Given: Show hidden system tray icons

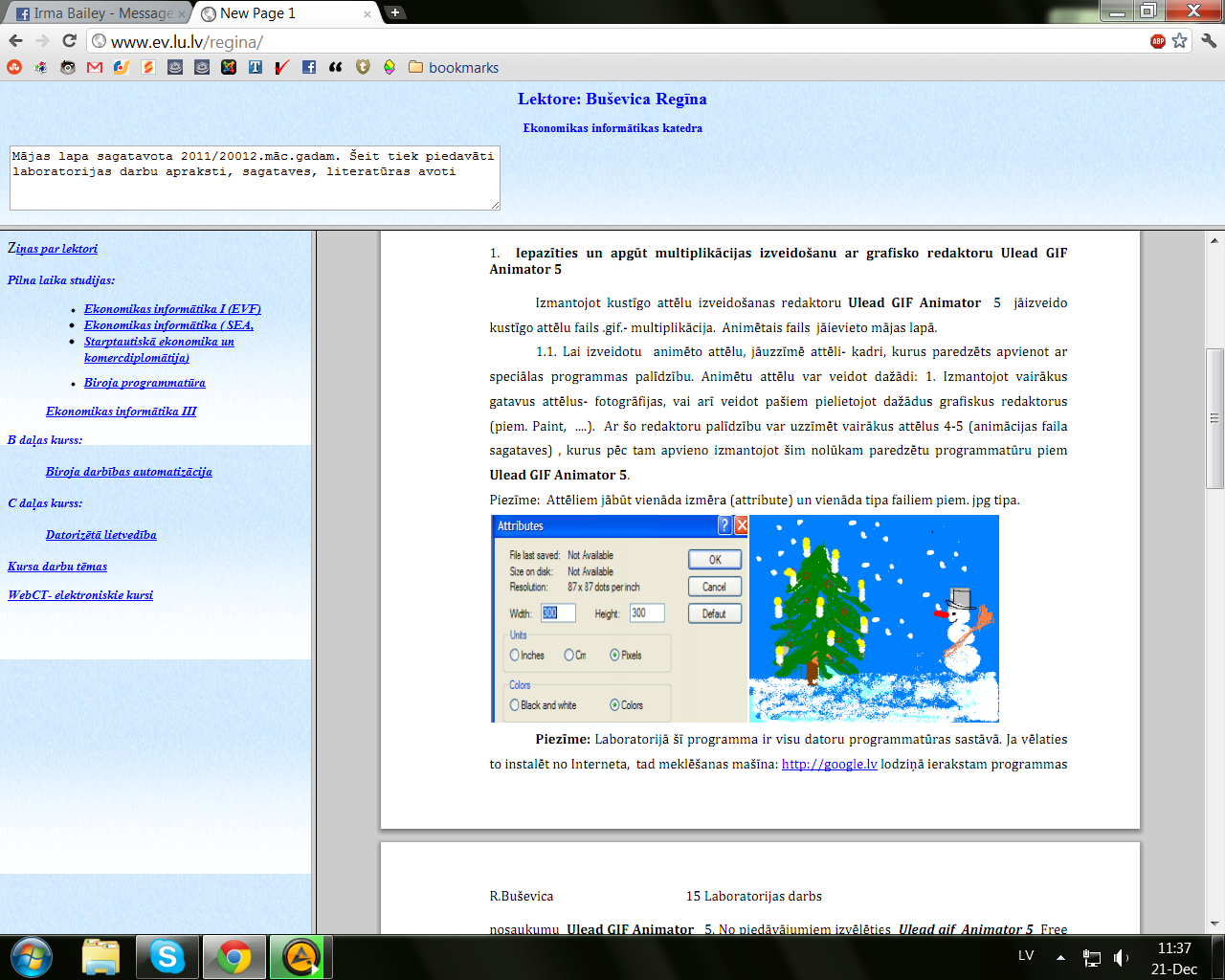Looking at the screenshot, I should 1060,956.
